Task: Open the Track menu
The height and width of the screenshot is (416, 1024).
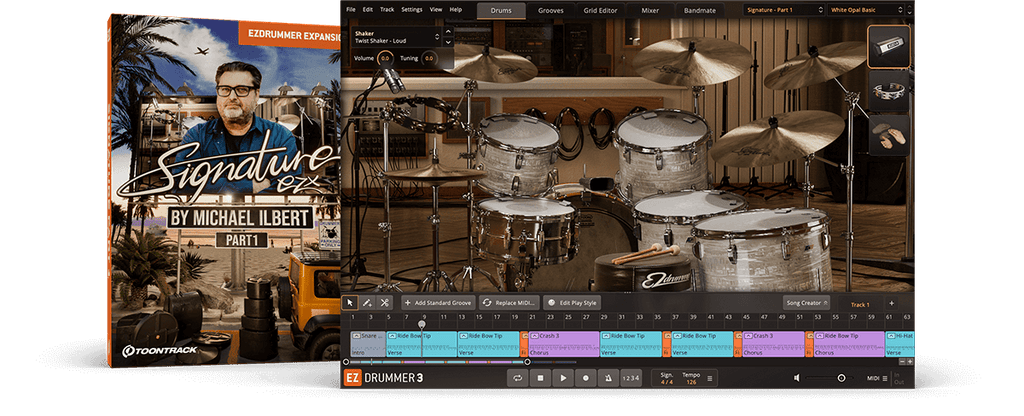Action: (x=387, y=10)
